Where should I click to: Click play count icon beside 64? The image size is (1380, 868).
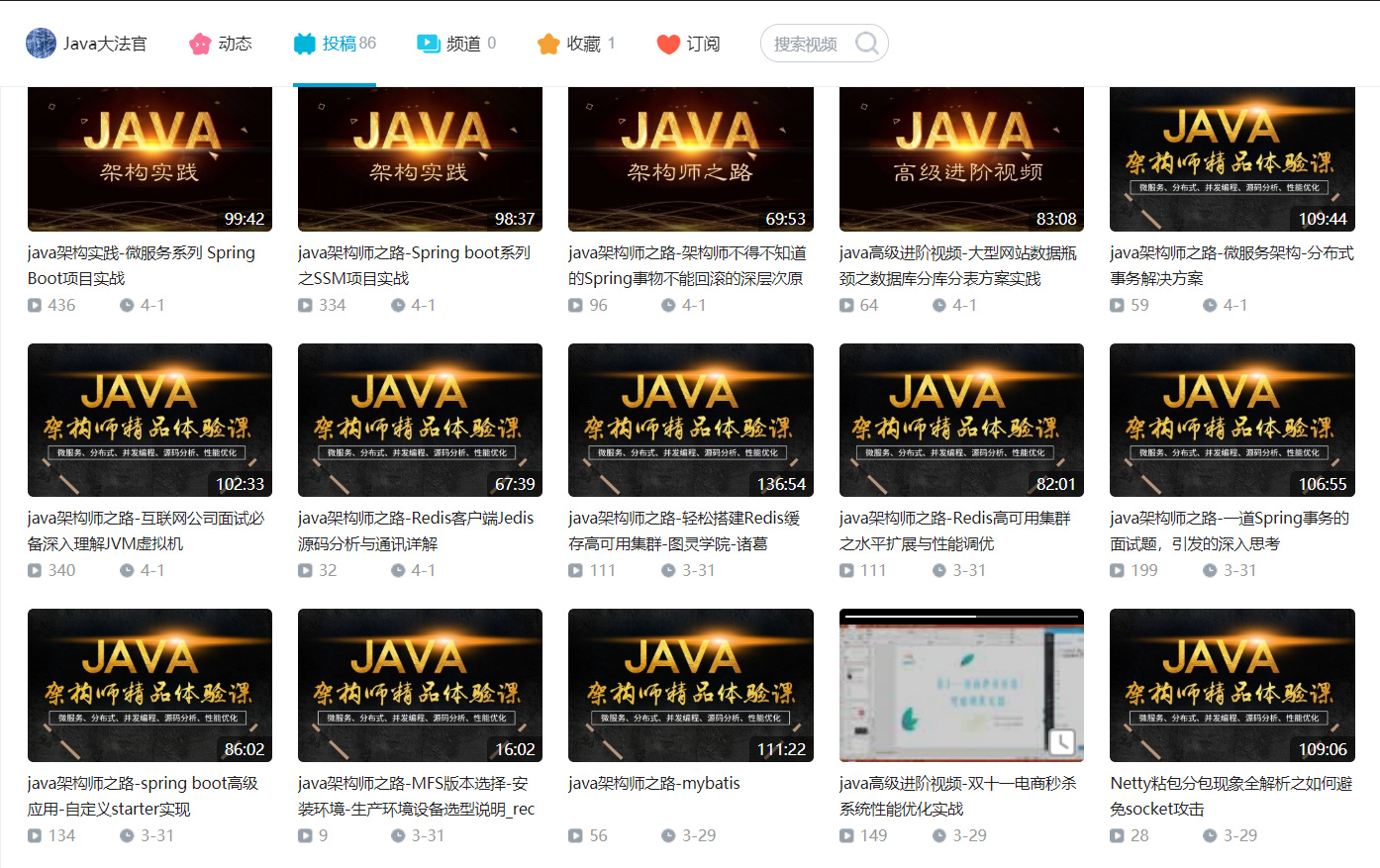coord(846,305)
